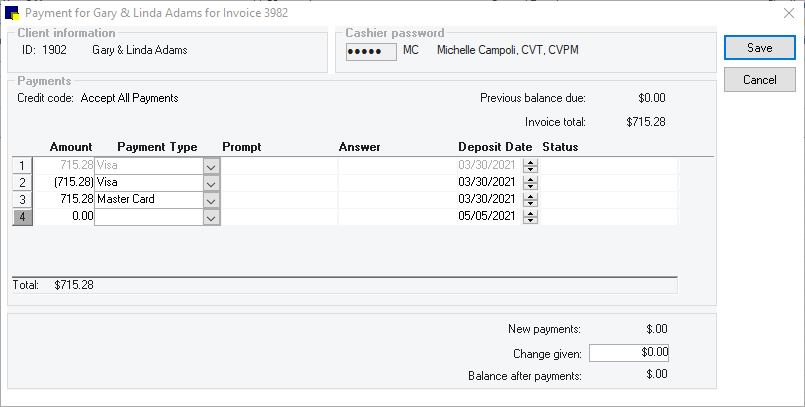Select row header number 1
The height and width of the screenshot is (407, 805).
coord(22,166)
